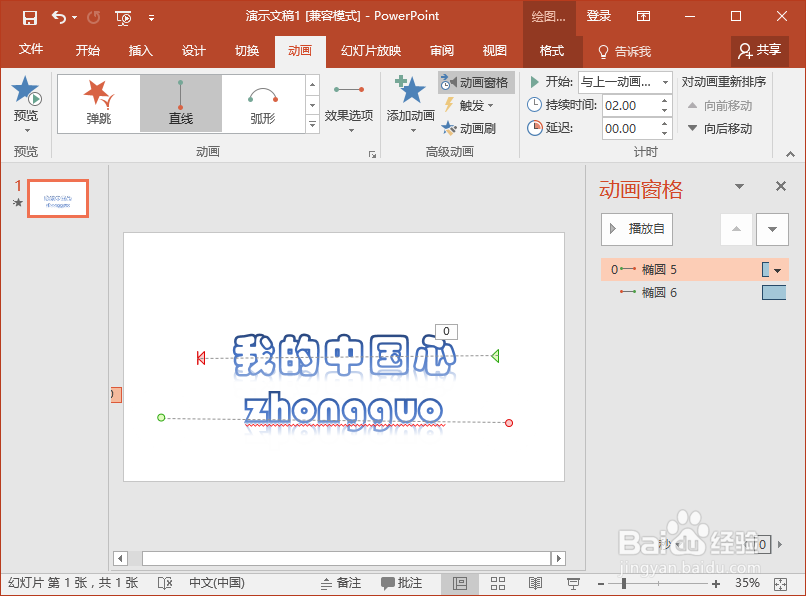
Task: Switch to Slide Sorter view icon
Action: click(x=498, y=583)
